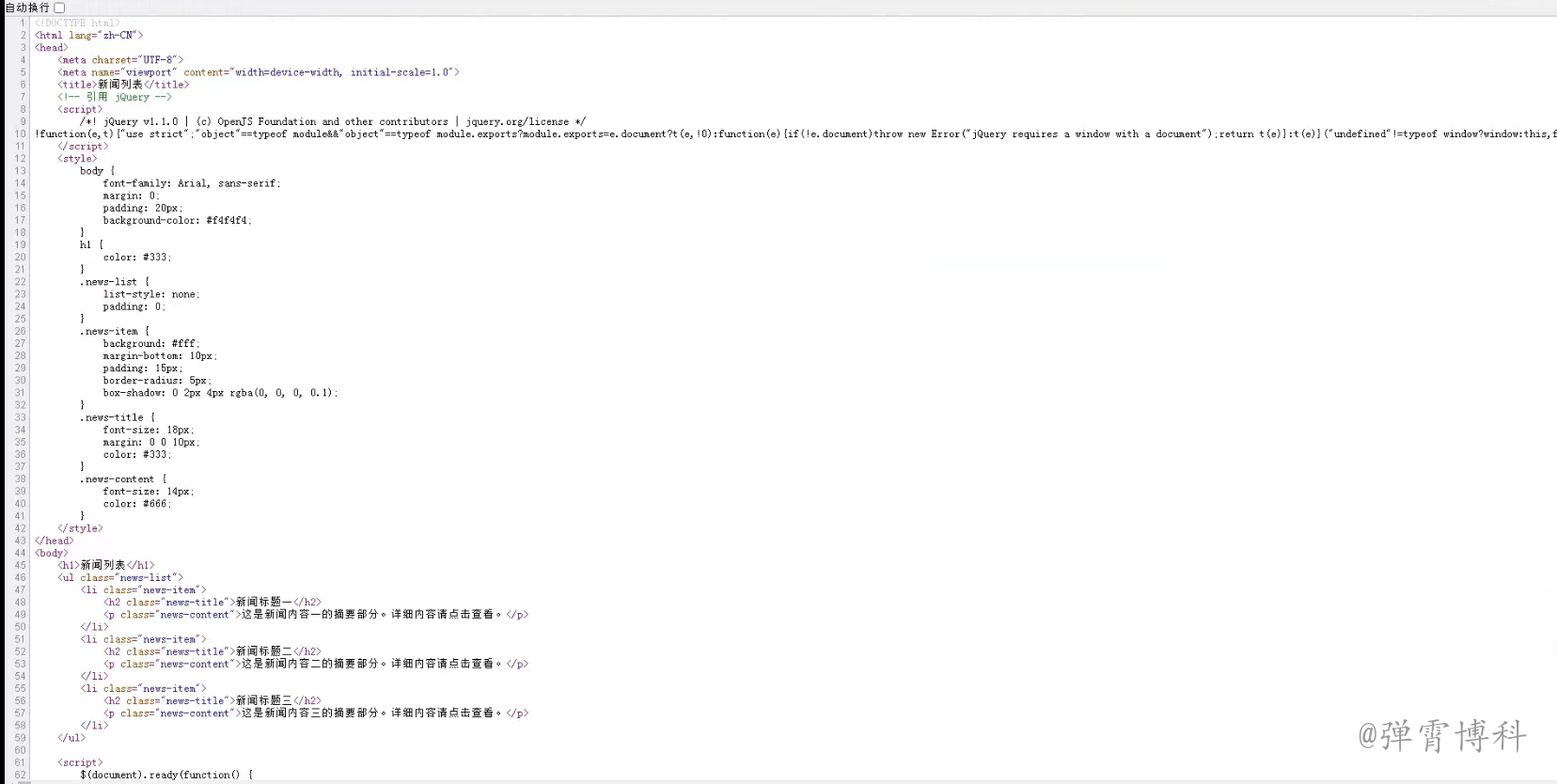
Task: Click the closing </ul> tag
Action: (71, 738)
